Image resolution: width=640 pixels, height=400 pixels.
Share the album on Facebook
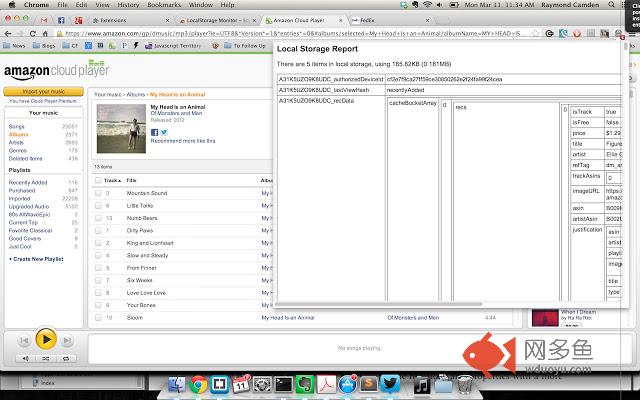154,132
